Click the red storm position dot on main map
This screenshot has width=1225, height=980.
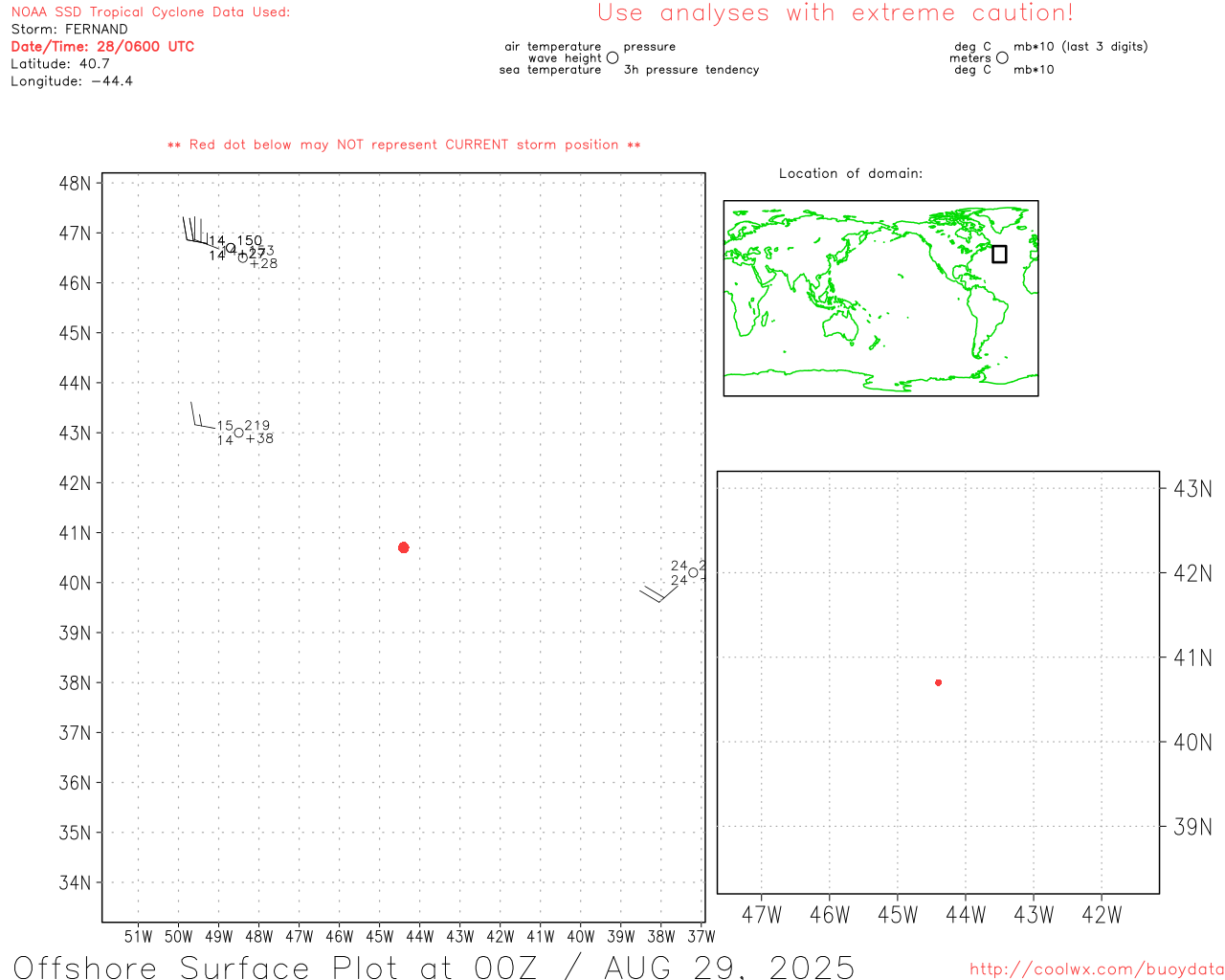403,547
